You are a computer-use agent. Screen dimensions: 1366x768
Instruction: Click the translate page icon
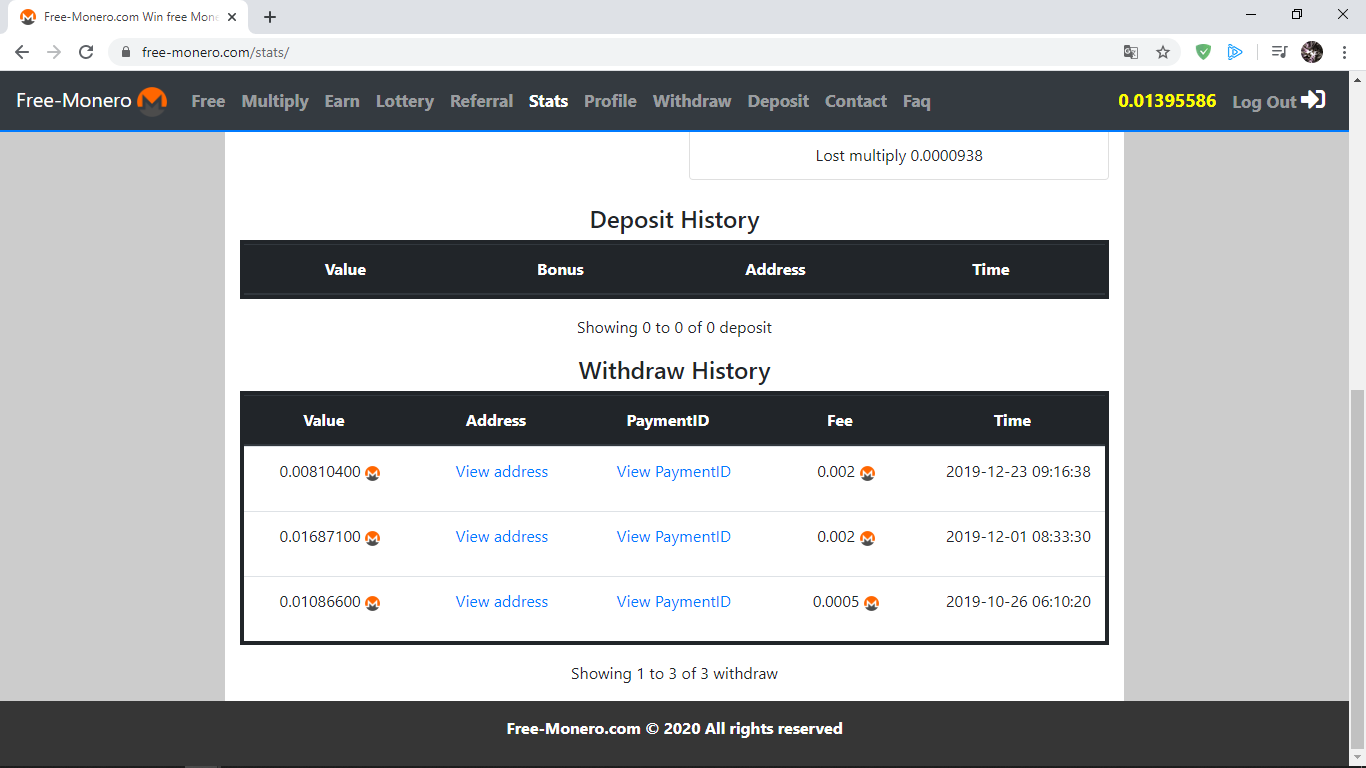pyautogui.click(x=1131, y=52)
